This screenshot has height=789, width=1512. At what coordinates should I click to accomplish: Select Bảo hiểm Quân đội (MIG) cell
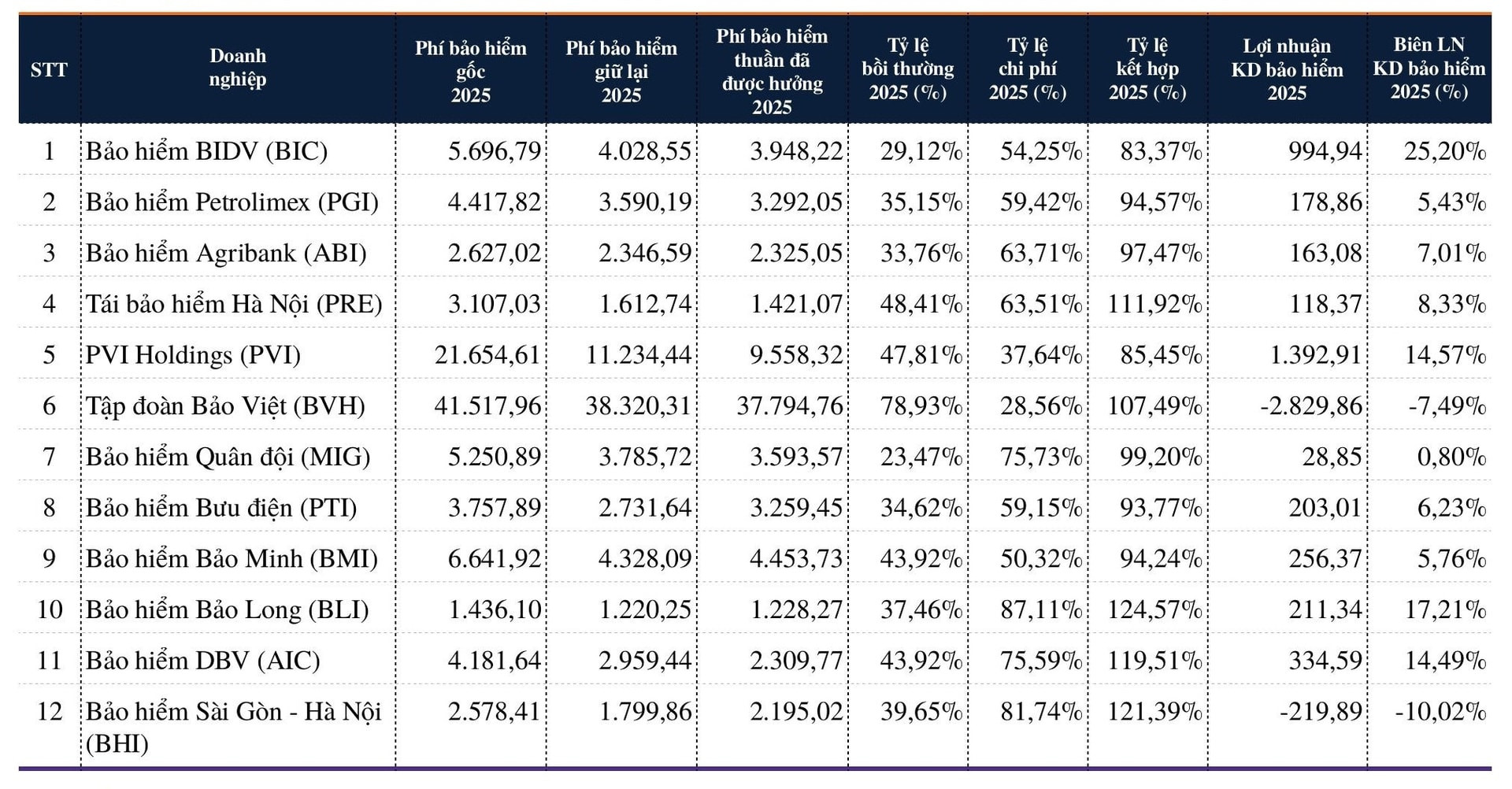click(228, 457)
